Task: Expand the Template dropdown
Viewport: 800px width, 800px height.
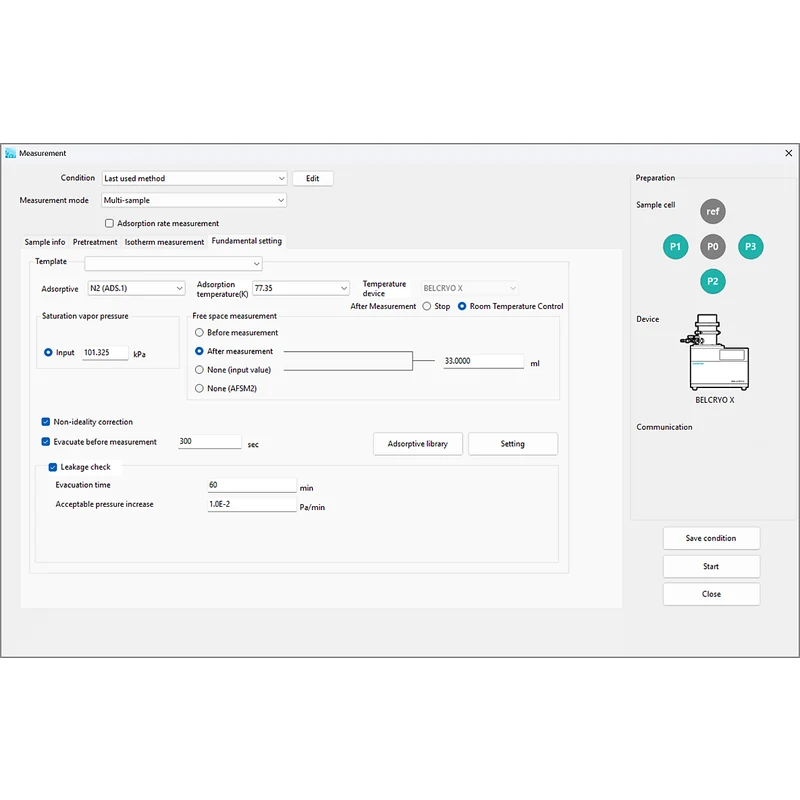Action: [173, 264]
